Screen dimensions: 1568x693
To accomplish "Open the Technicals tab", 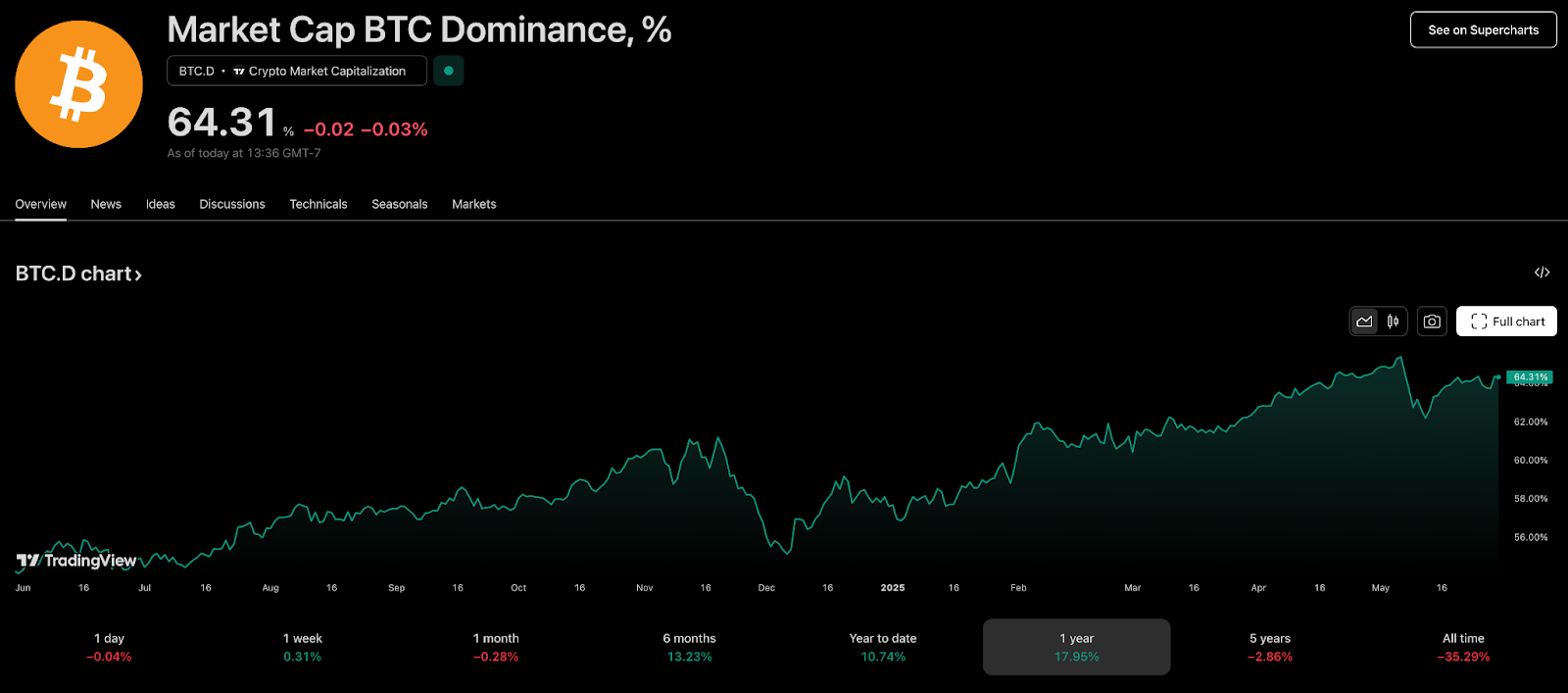I will pos(318,204).
